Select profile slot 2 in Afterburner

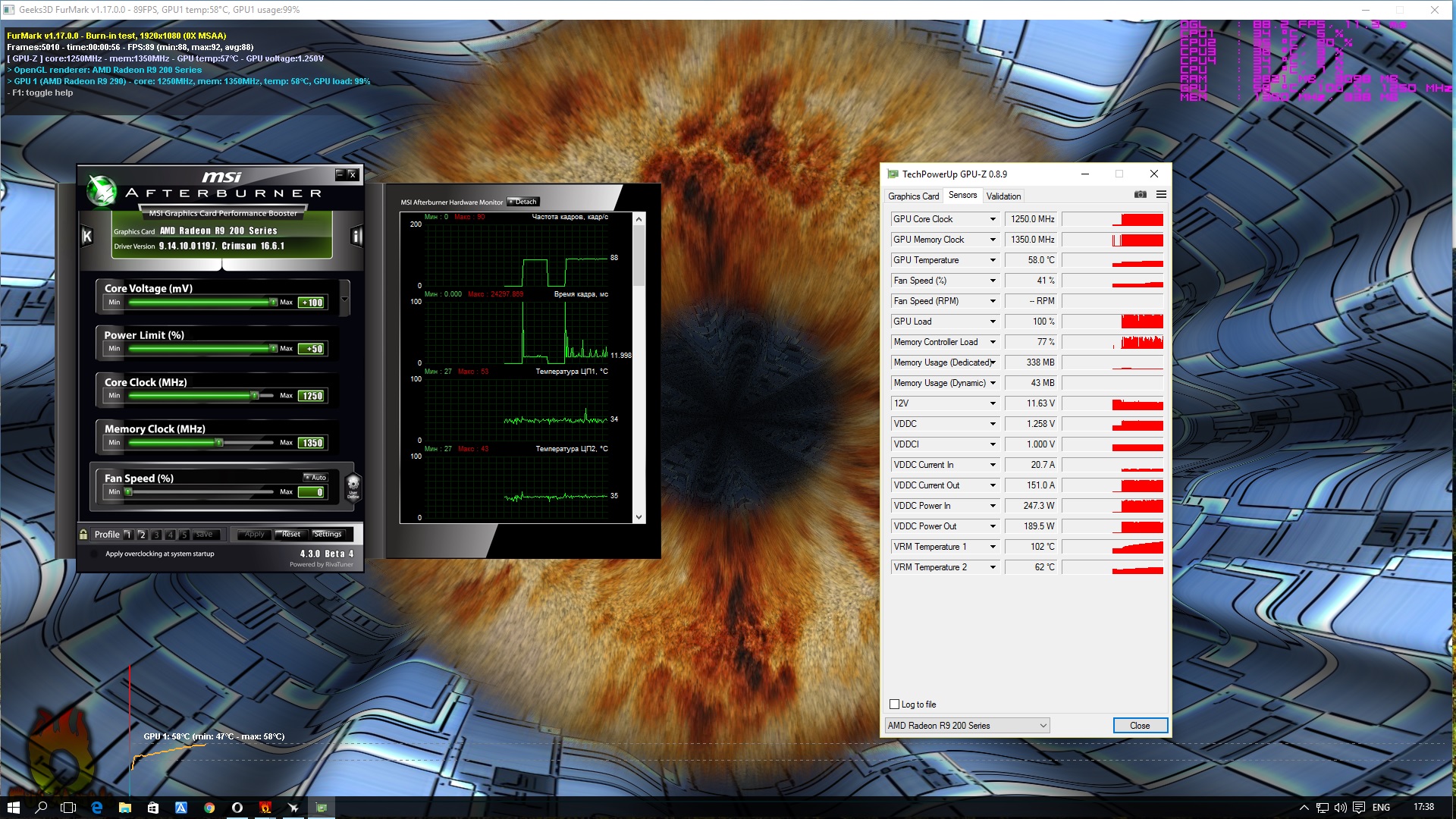click(142, 535)
